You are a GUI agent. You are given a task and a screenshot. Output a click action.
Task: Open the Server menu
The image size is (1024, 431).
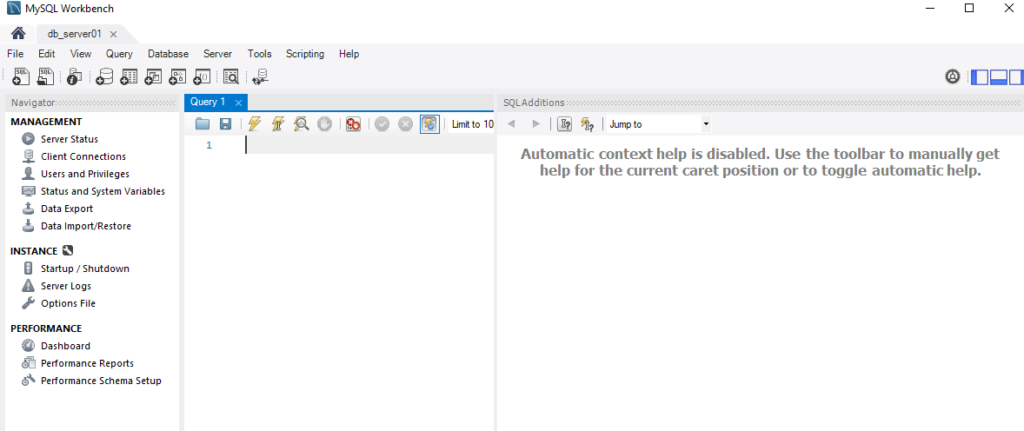(x=217, y=54)
